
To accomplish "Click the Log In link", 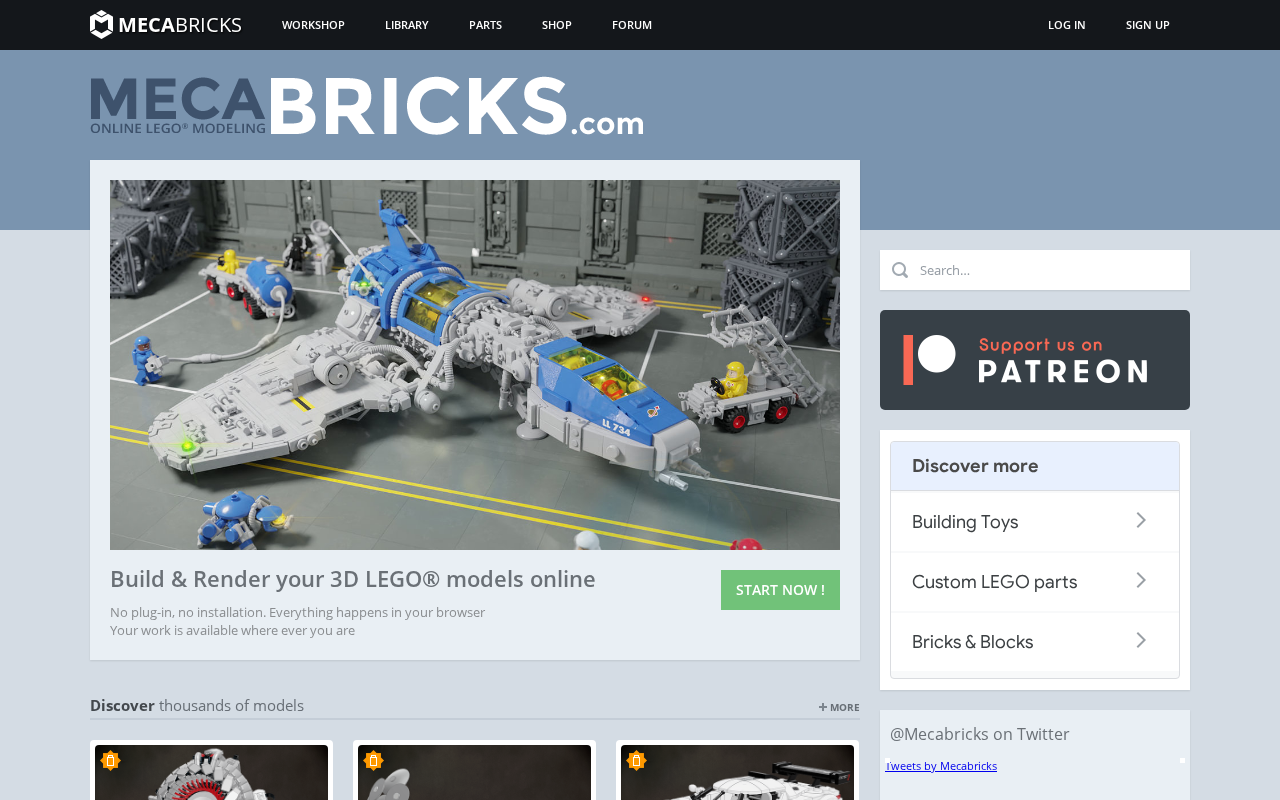I will coord(1067,25).
